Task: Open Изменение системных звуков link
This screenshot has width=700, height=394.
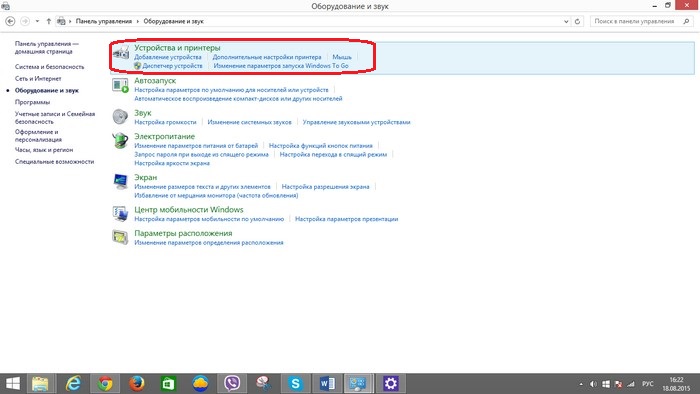Action: click(250, 122)
